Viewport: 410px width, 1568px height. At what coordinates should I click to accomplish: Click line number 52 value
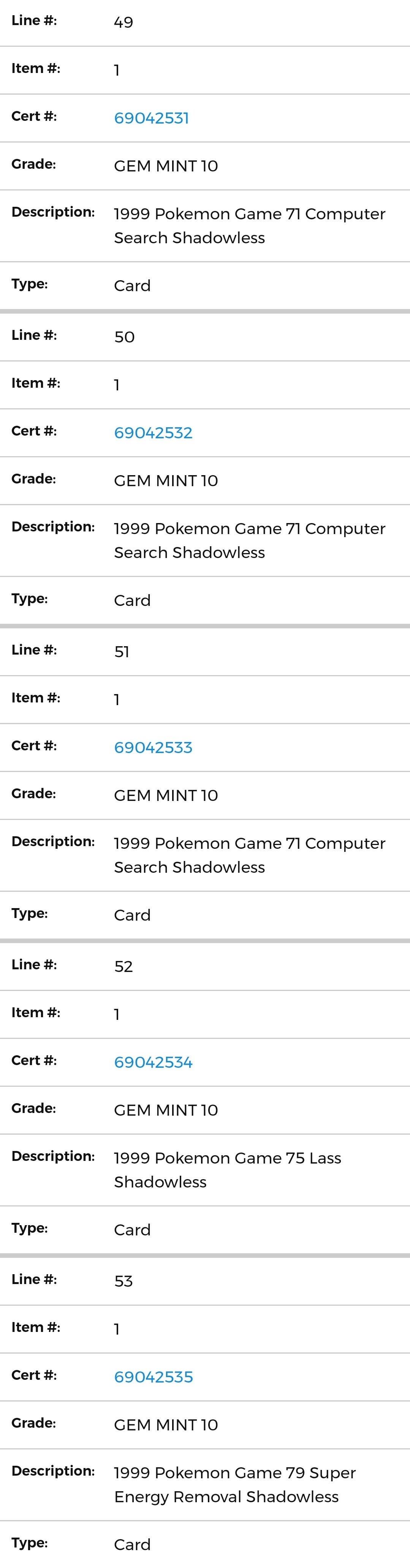coord(123,967)
